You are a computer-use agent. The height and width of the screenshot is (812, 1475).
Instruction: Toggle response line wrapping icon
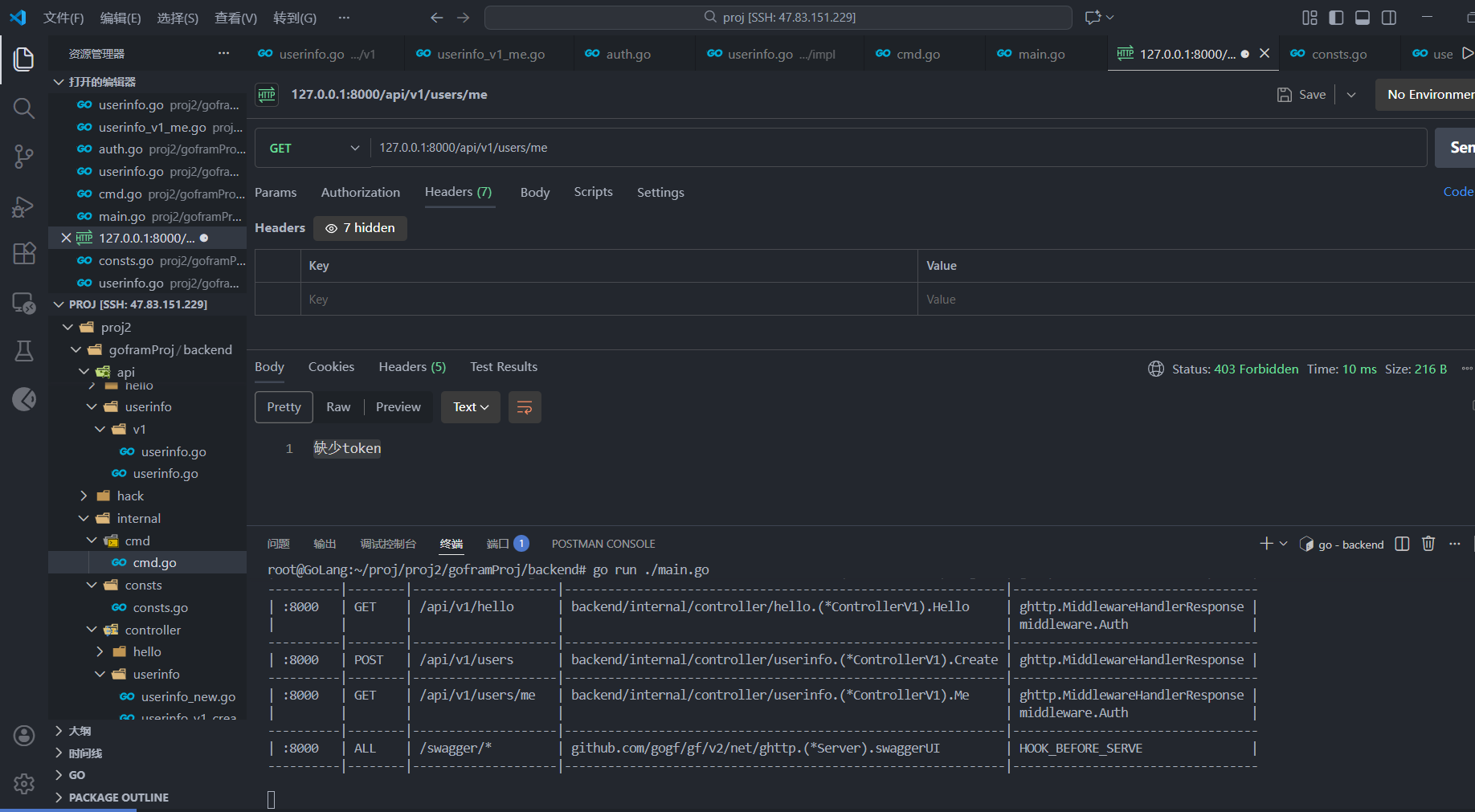click(x=525, y=407)
